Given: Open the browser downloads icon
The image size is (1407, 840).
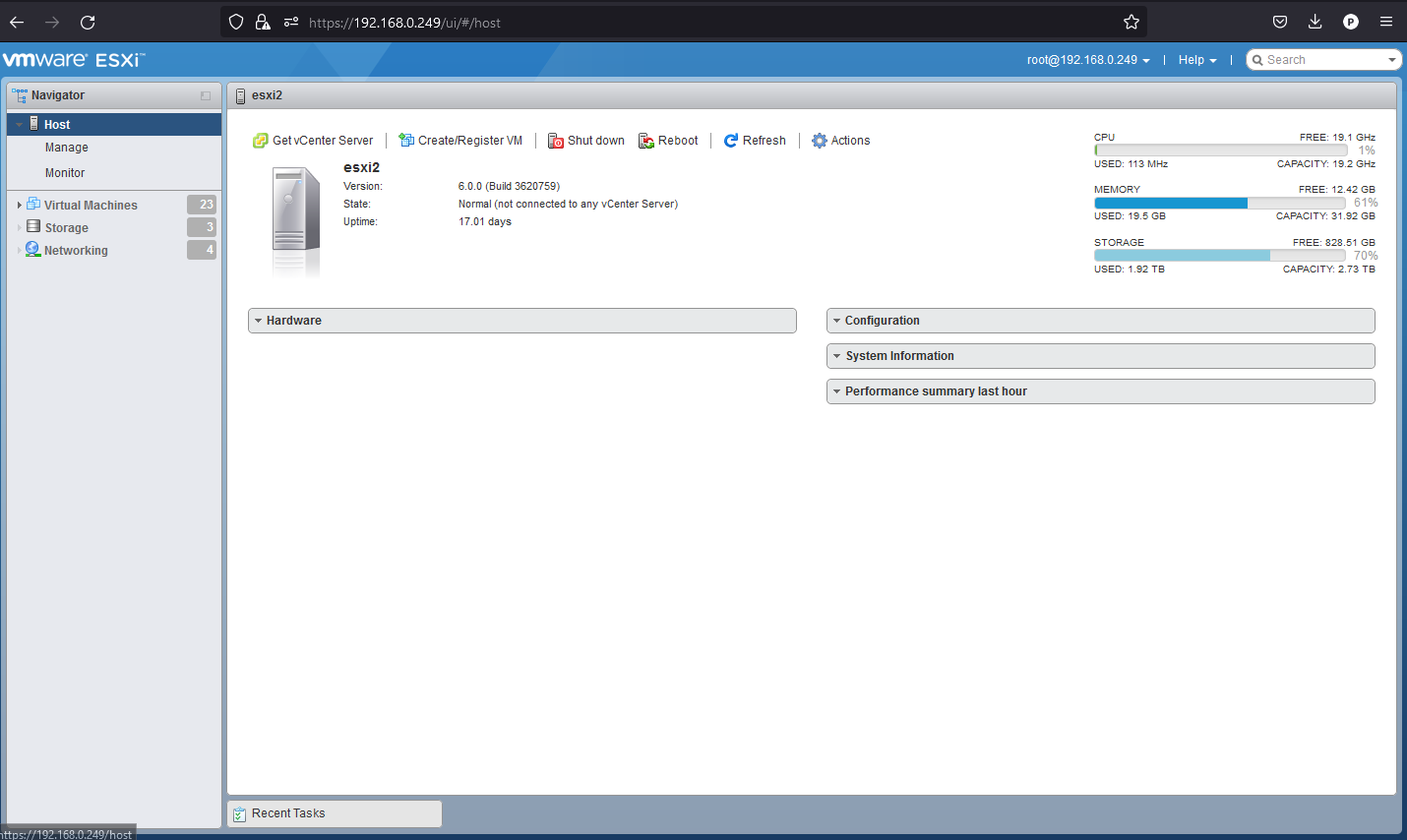Looking at the screenshot, I should [x=1315, y=22].
